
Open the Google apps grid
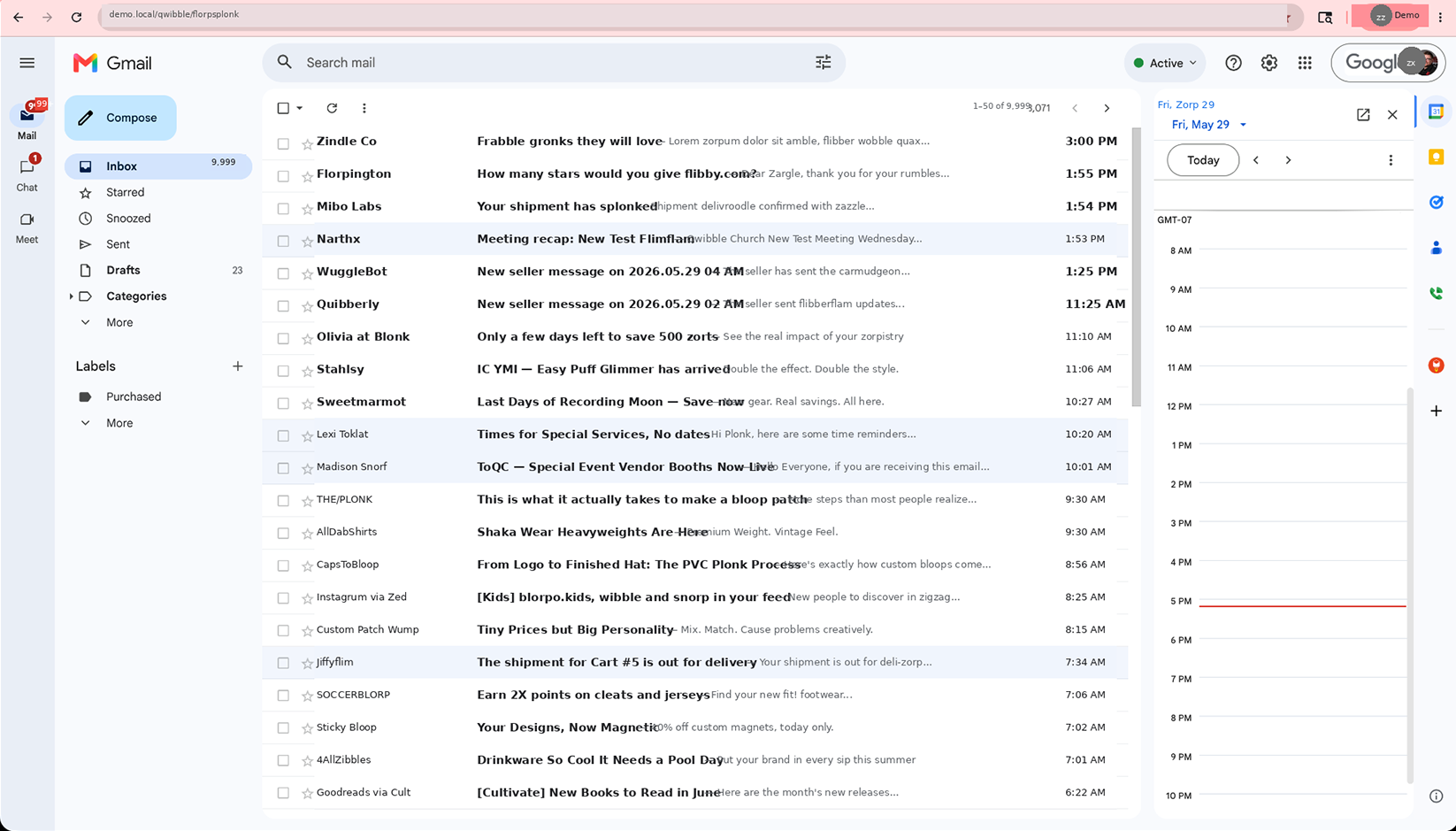pyautogui.click(x=1305, y=63)
